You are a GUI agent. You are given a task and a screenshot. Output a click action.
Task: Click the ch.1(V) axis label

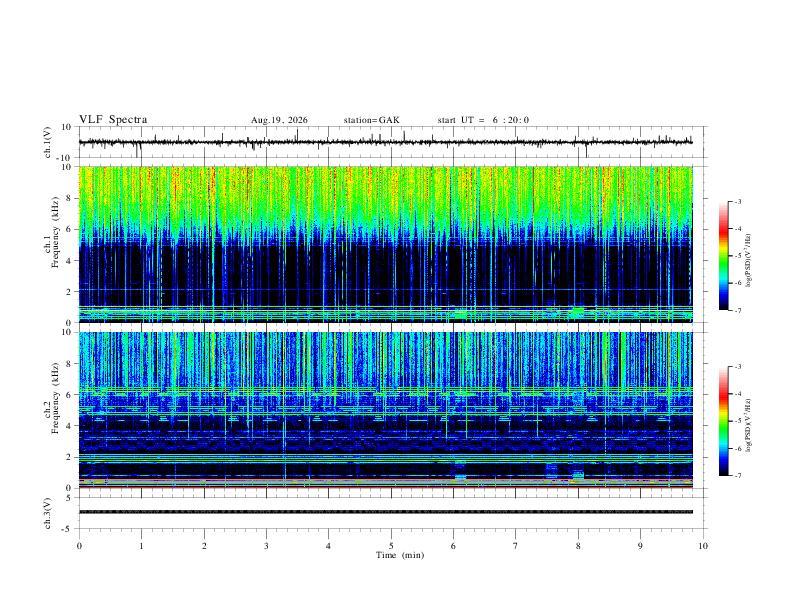(48, 142)
